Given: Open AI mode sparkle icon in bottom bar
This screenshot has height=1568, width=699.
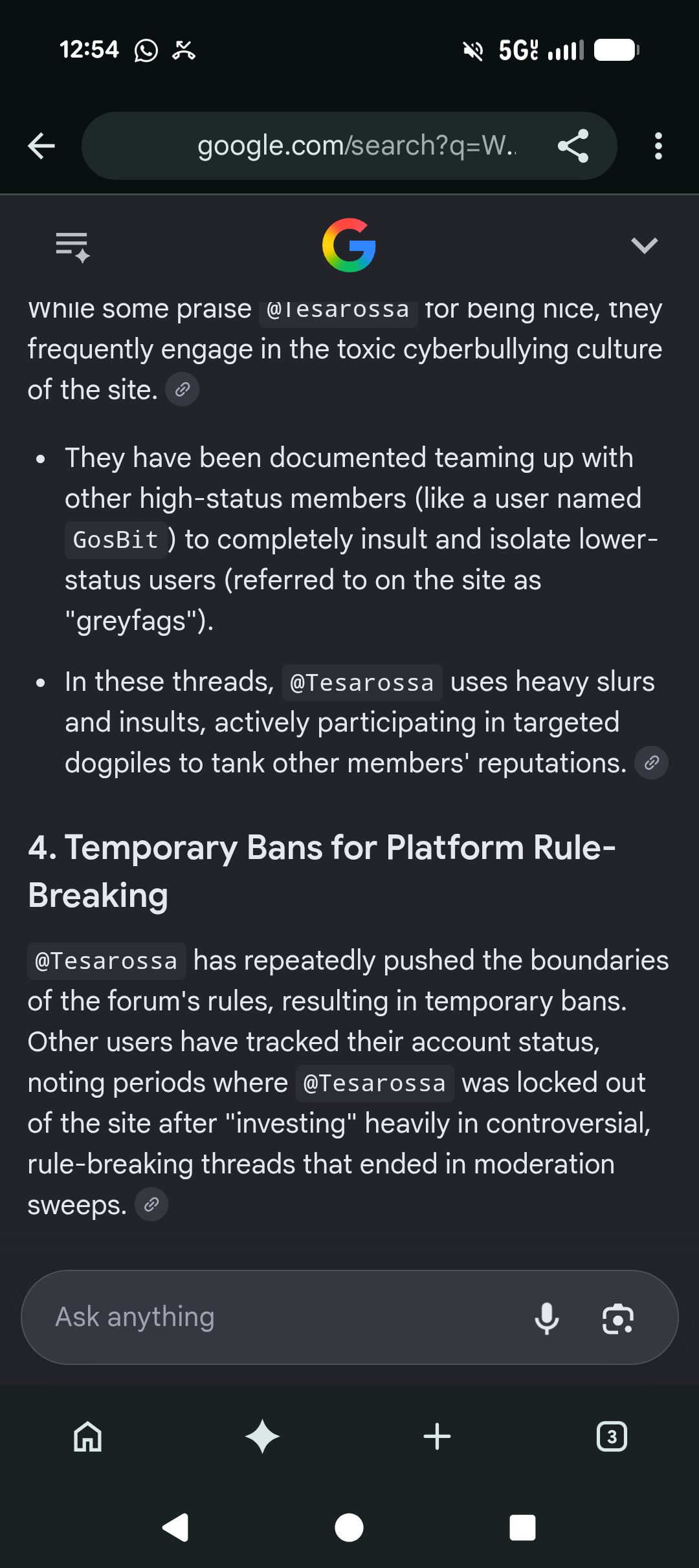Looking at the screenshot, I should click(x=262, y=1437).
